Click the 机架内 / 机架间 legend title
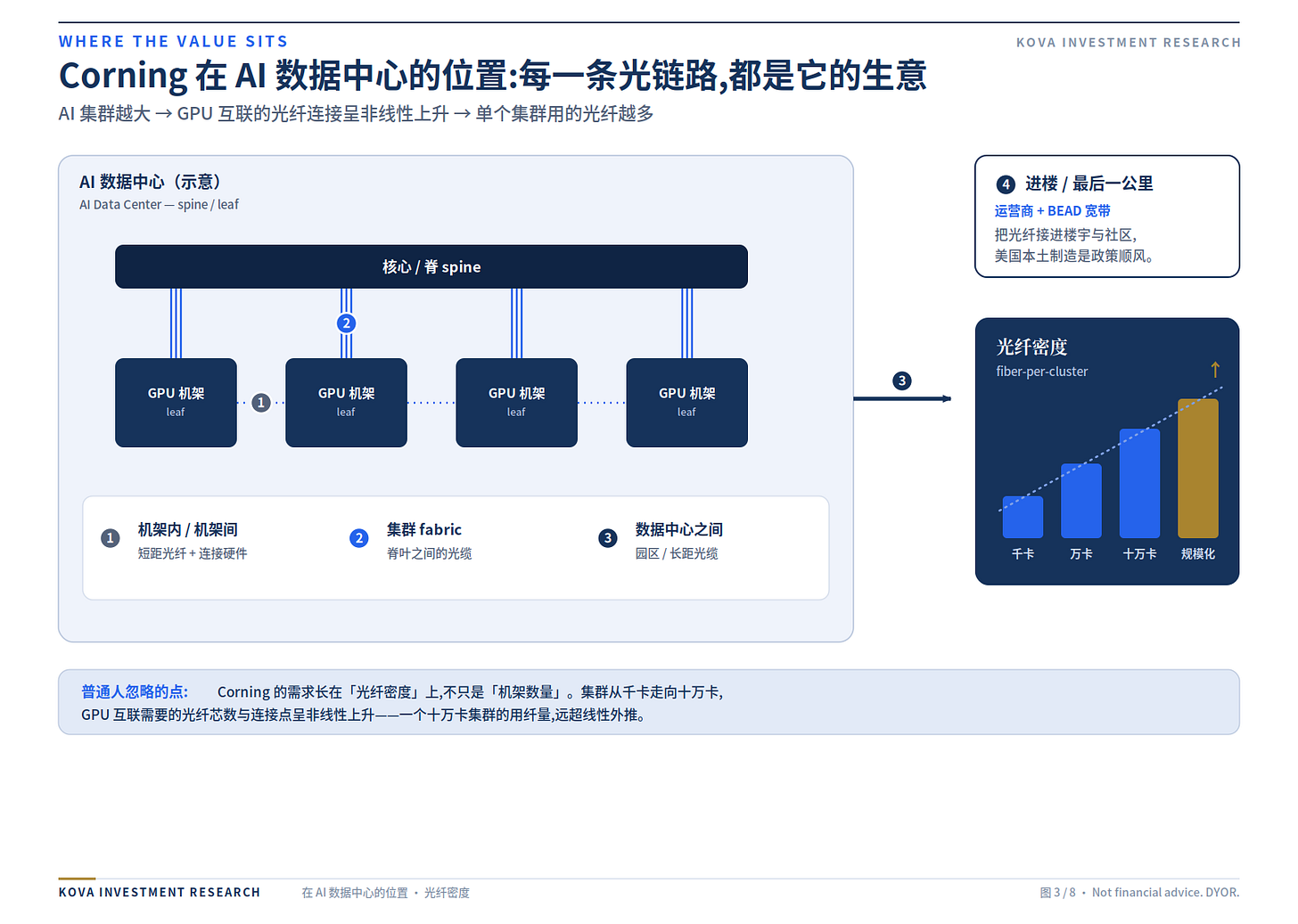Viewport: 1298px width, 924px height. tap(187, 529)
